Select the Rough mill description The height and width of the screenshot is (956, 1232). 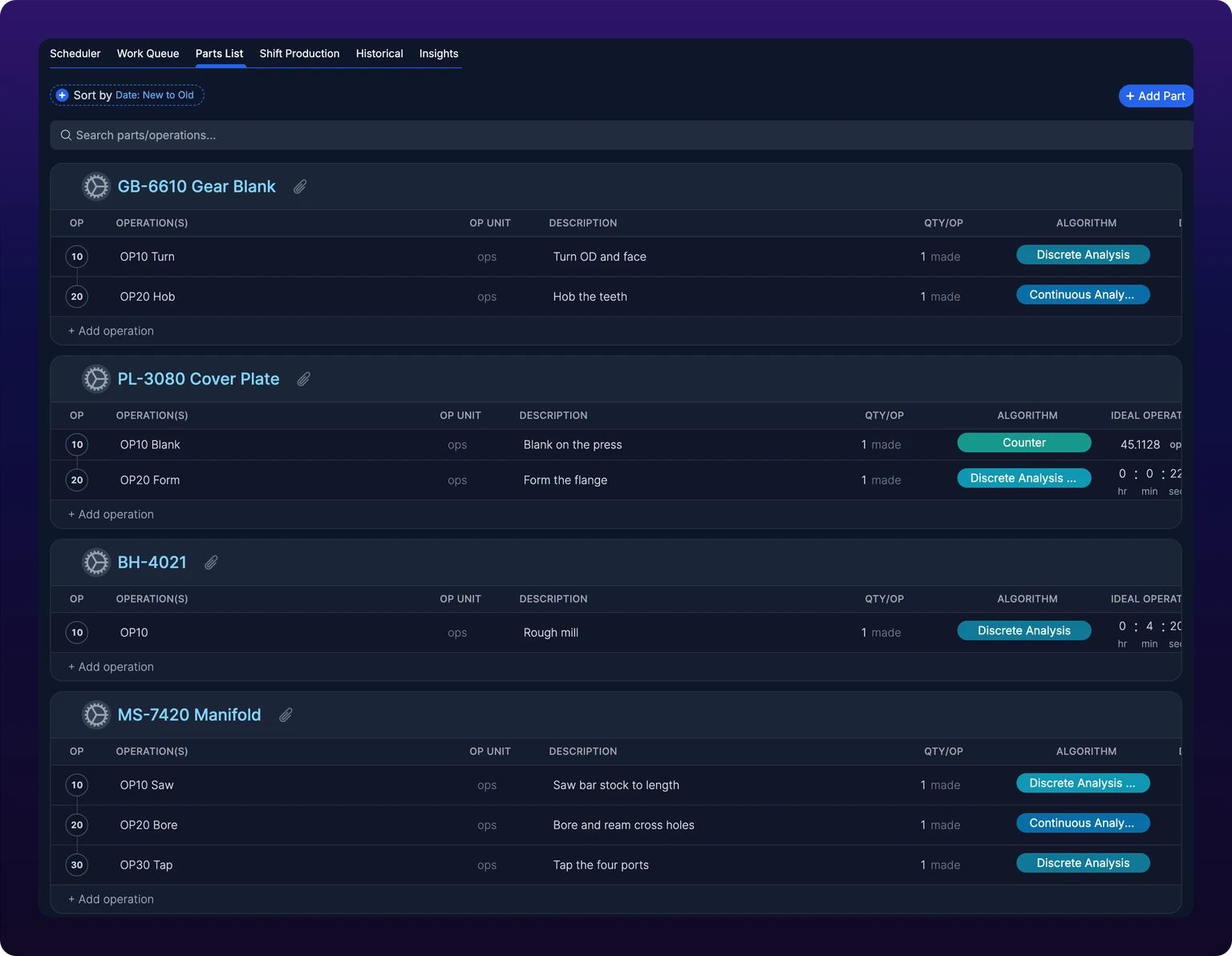[551, 633]
